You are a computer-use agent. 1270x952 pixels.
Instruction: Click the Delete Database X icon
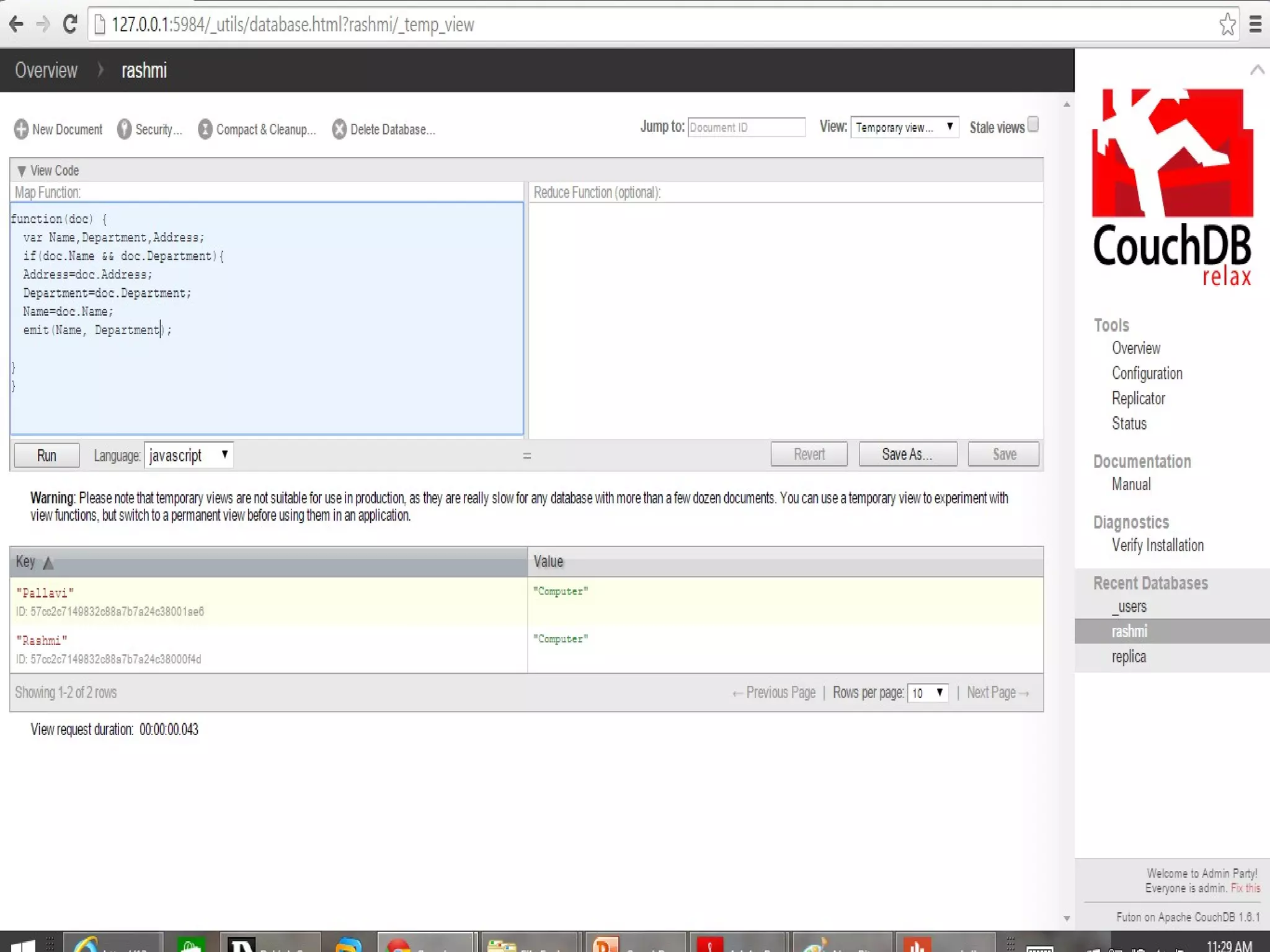(339, 129)
